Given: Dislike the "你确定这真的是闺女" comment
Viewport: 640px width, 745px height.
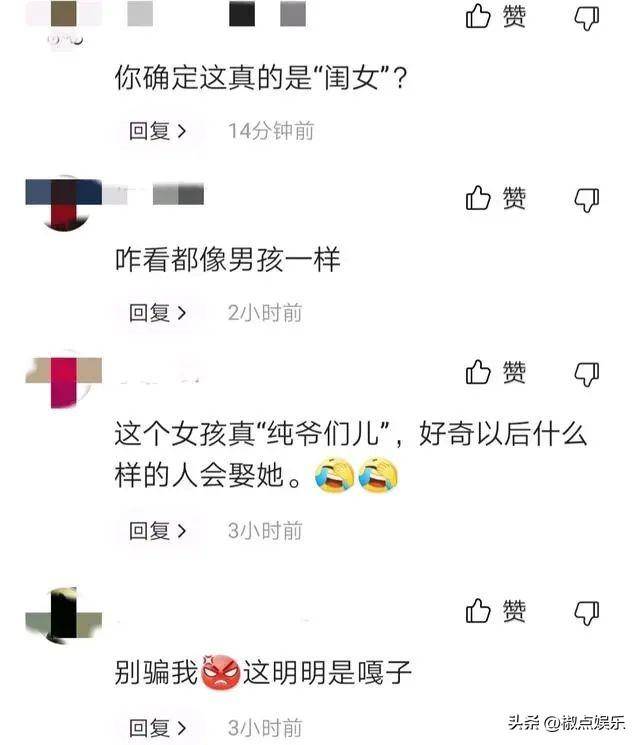Looking at the screenshot, I should (587, 19).
